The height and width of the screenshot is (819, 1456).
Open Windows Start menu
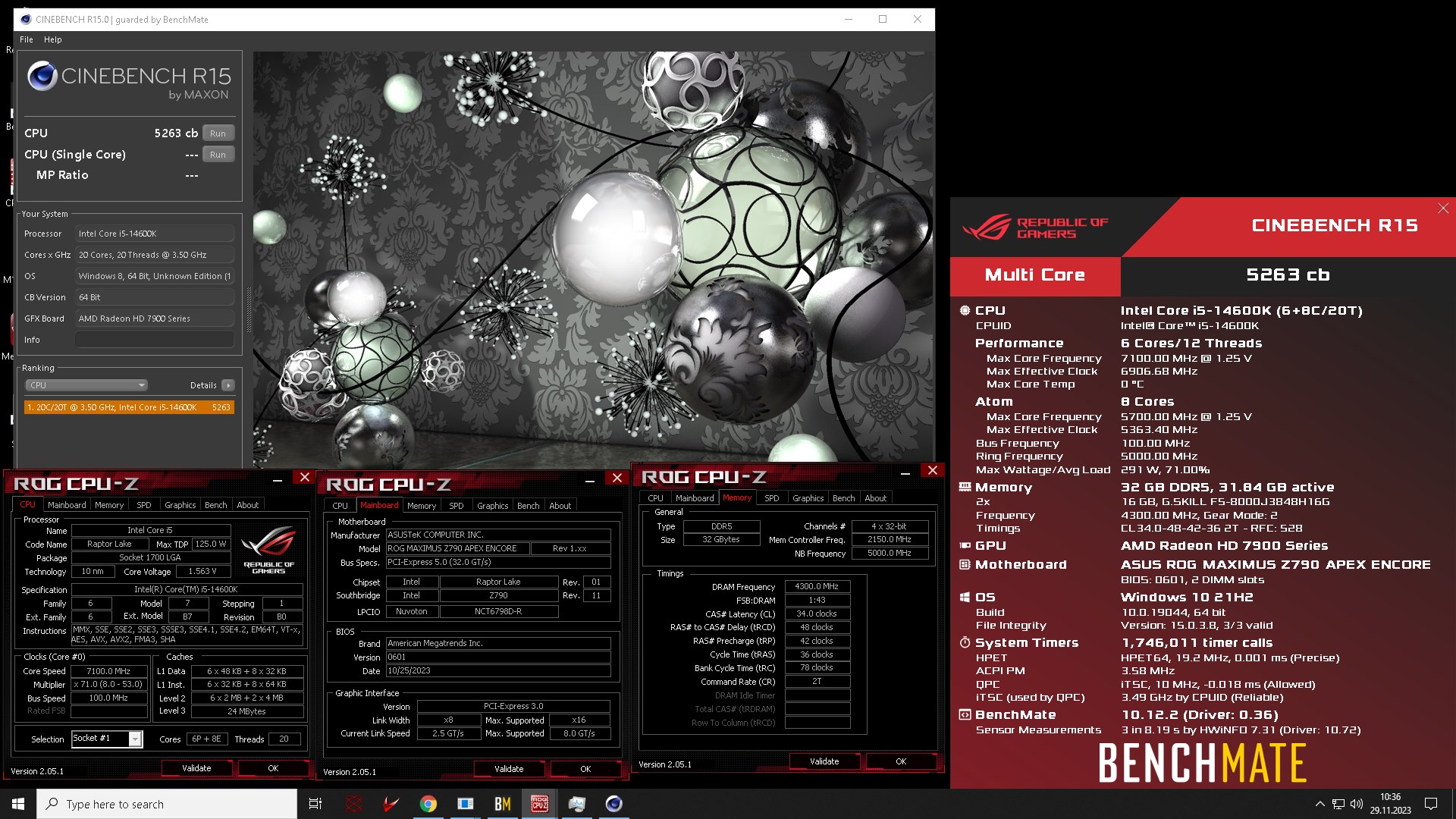(x=18, y=804)
